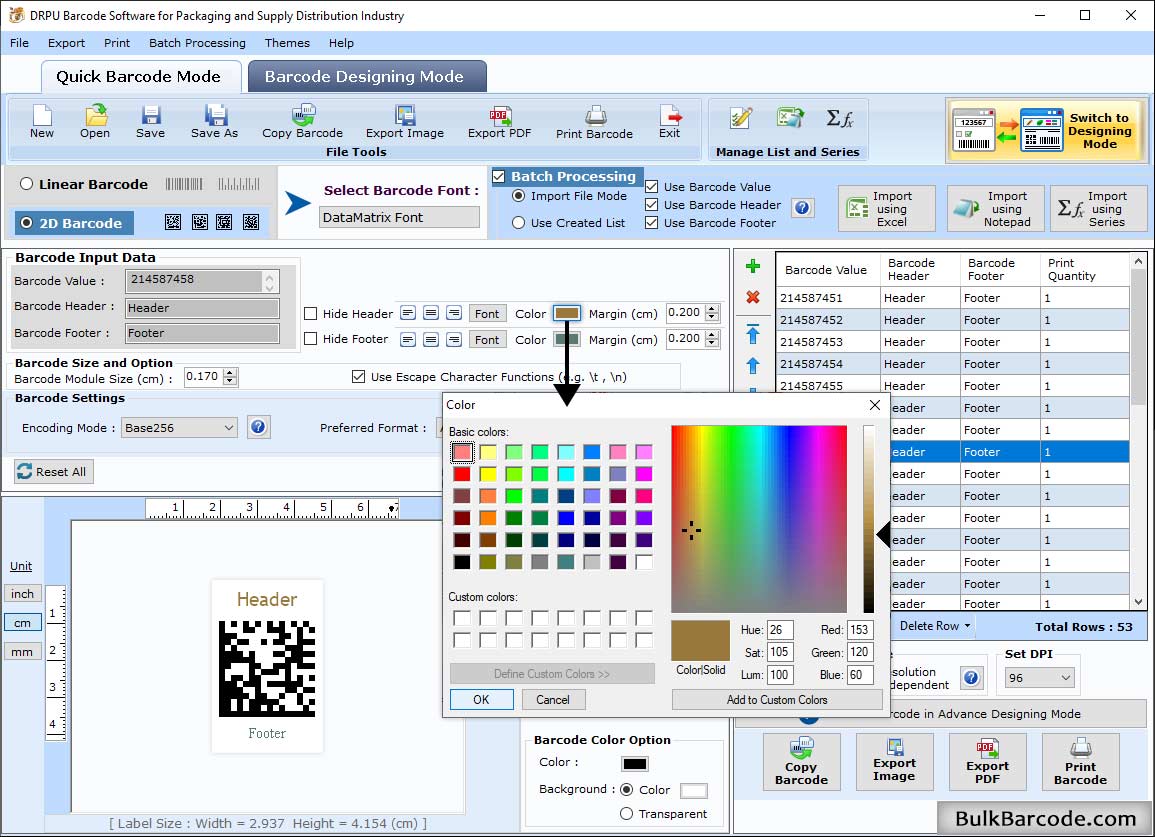Open the File menu
This screenshot has height=837, width=1155.
[19, 43]
